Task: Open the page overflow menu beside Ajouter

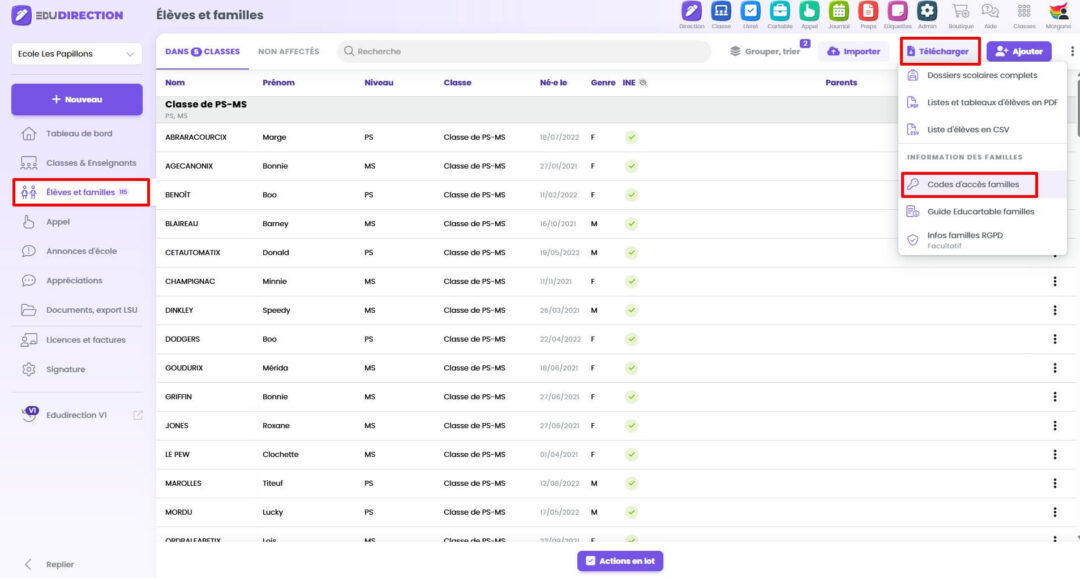Action: tap(1072, 51)
